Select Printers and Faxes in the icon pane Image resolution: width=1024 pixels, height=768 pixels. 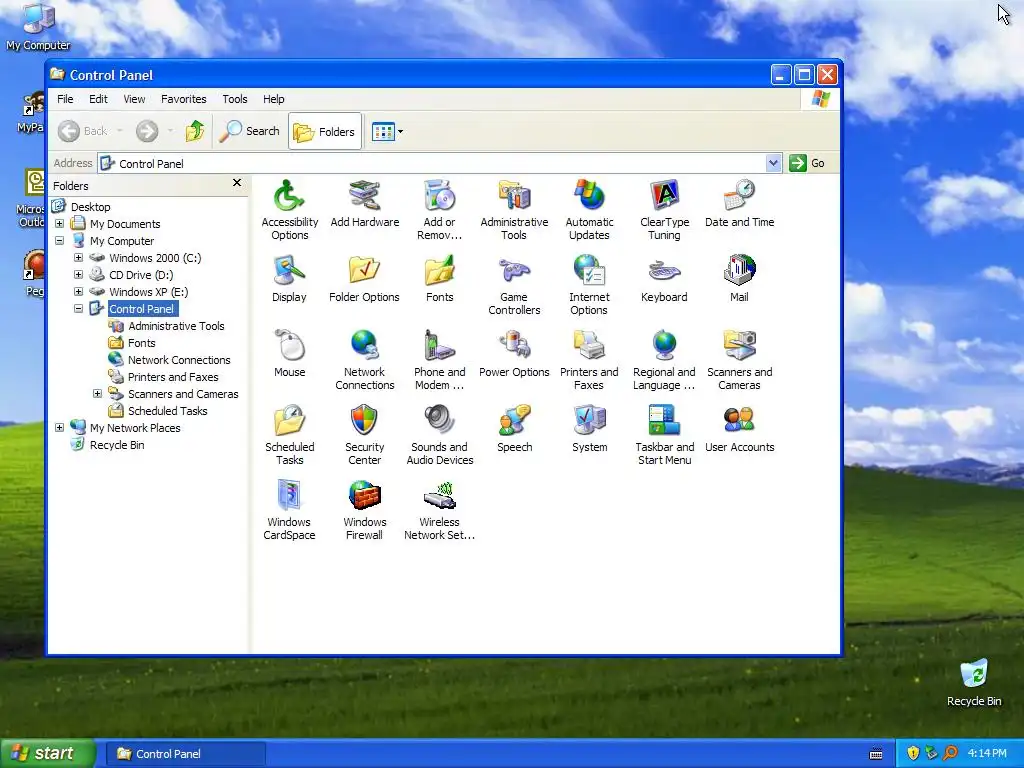coord(589,360)
